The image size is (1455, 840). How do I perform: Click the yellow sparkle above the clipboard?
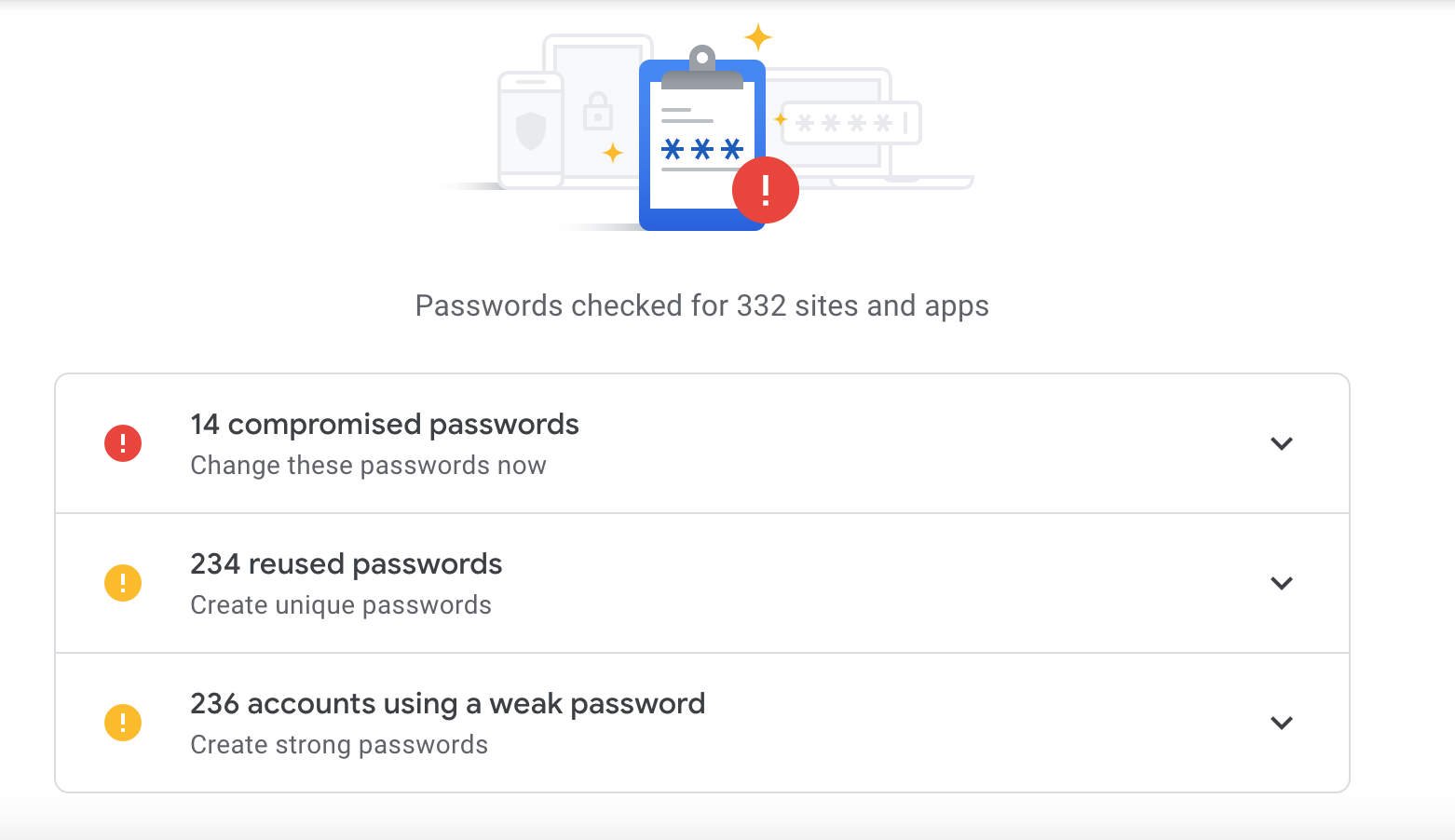758,37
